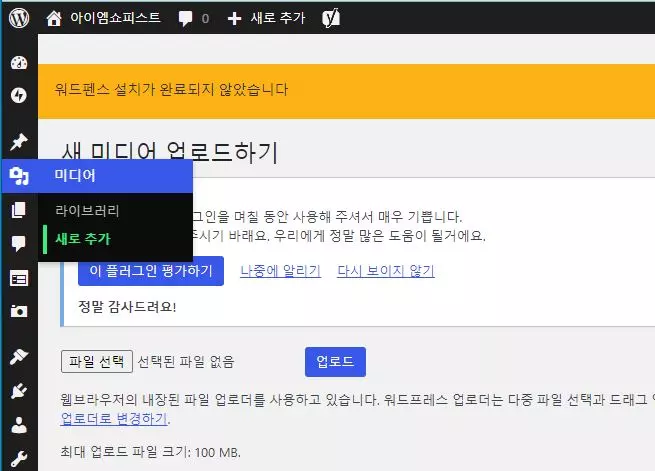This screenshot has width=655, height=471.
Task: Click the 선택된 파일 없음 text
Action: (x=186, y=362)
